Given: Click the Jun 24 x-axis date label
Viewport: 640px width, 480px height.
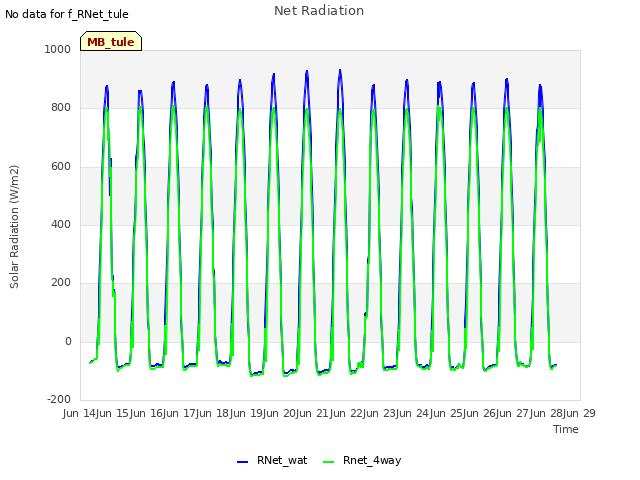Looking at the screenshot, I should click(414, 413).
